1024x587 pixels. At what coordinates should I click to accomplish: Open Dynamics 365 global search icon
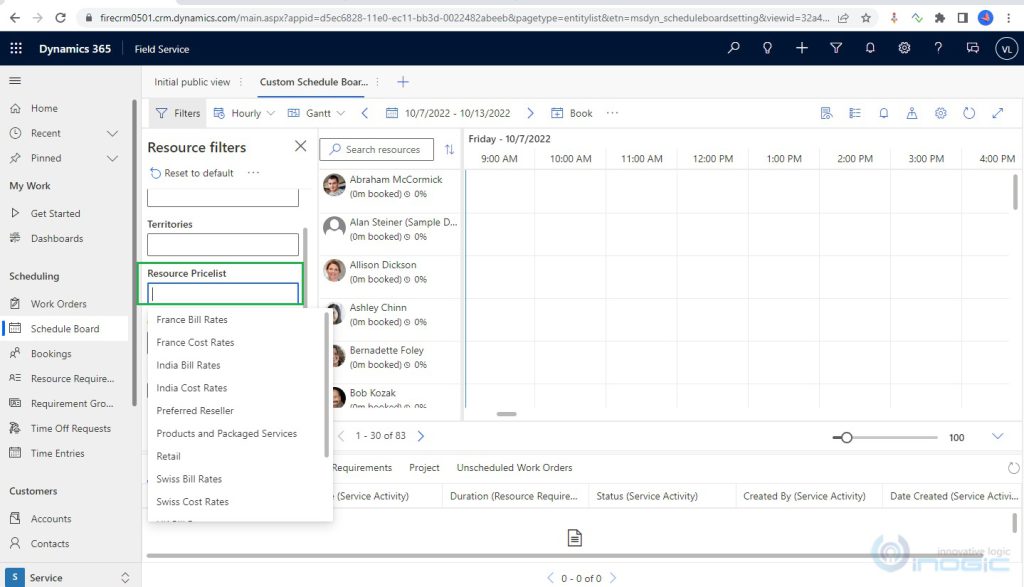click(733, 48)
